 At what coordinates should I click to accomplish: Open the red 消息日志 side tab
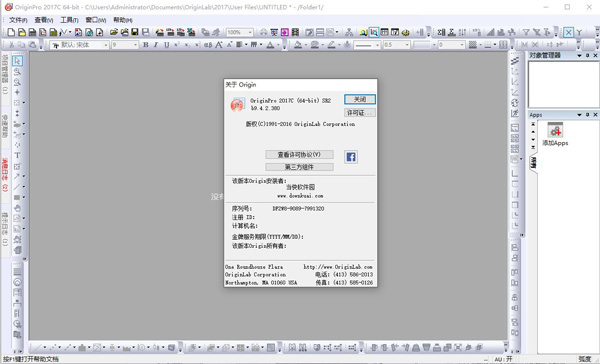point(5,175)
